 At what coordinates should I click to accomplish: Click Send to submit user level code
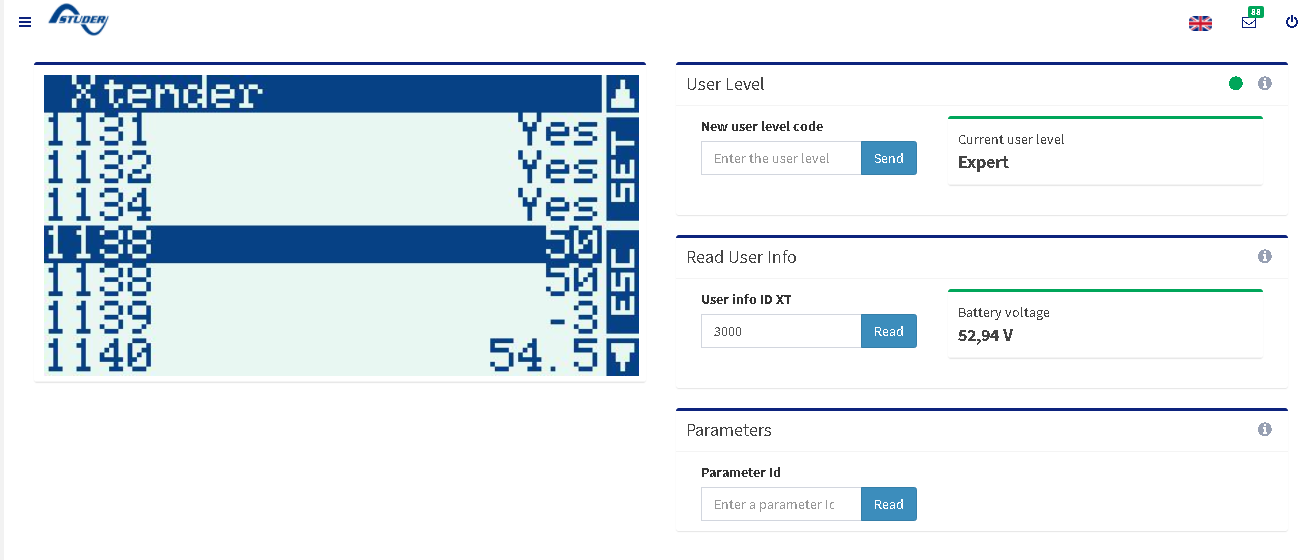[x=888, y=158]
